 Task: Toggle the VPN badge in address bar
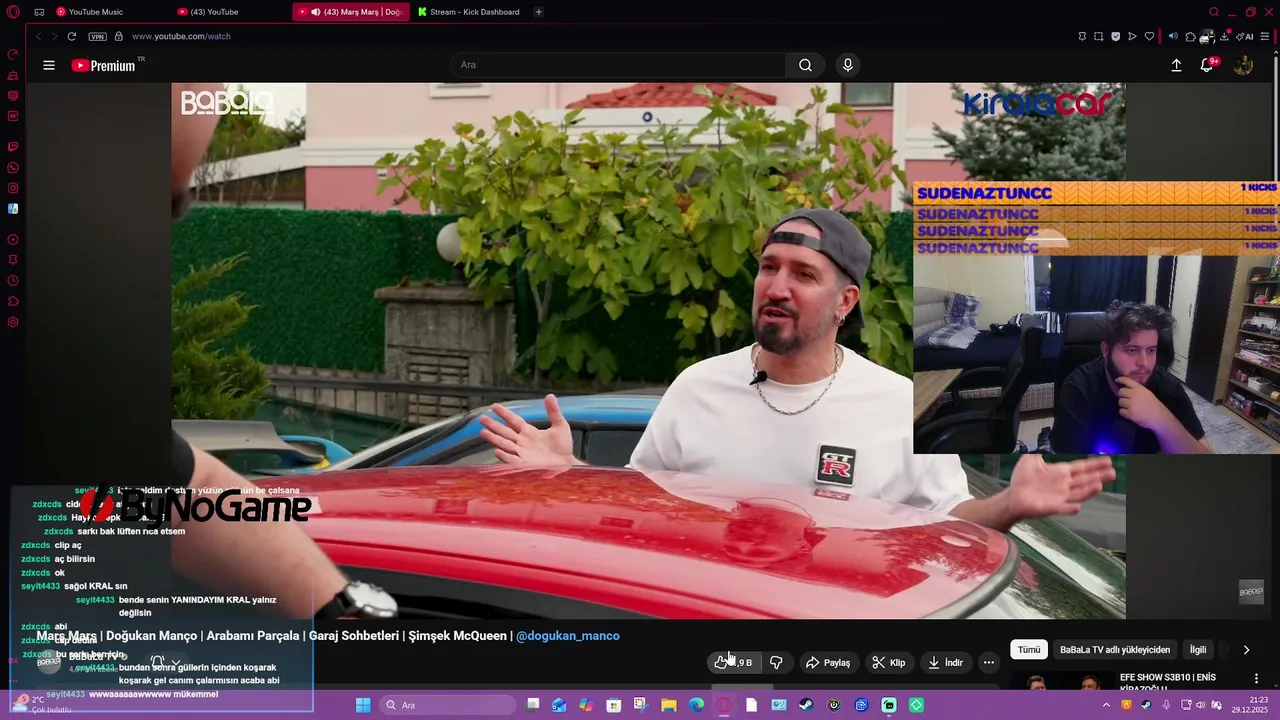point(97,36)
